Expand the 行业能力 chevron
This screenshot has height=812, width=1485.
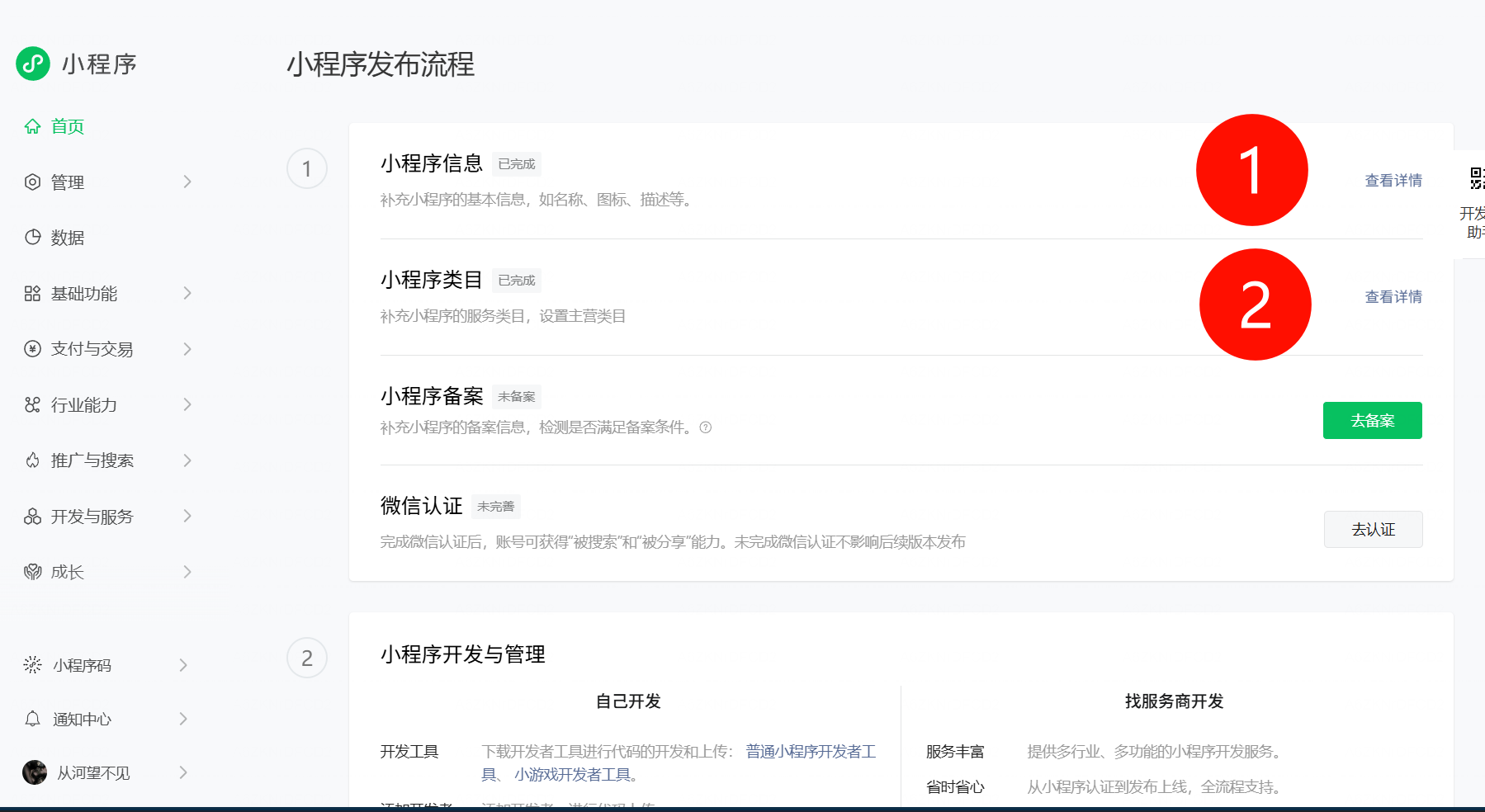click(x=187, y=404)
